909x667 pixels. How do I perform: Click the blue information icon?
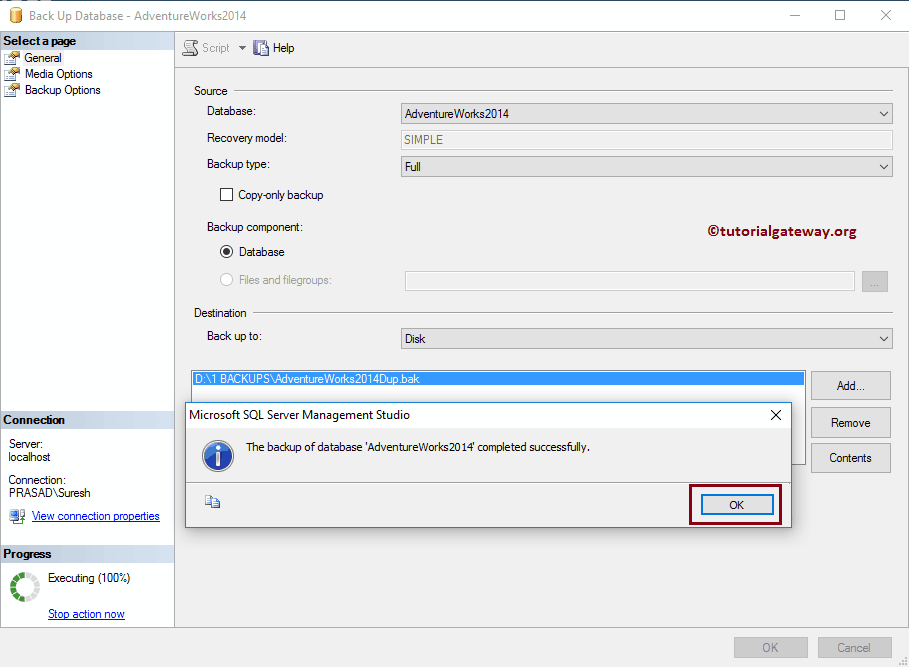tap(218, 455)
